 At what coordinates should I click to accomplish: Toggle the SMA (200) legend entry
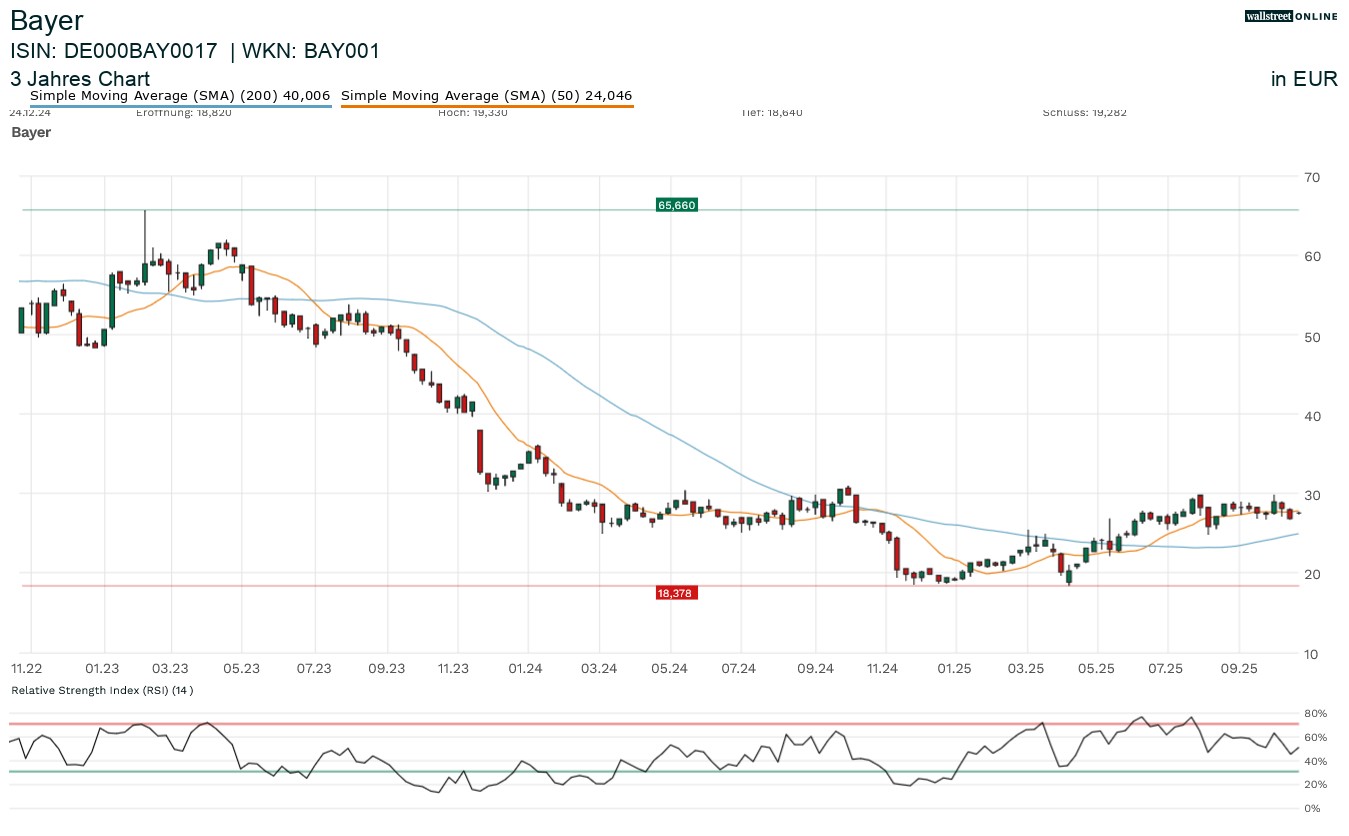tap(181, 96)
